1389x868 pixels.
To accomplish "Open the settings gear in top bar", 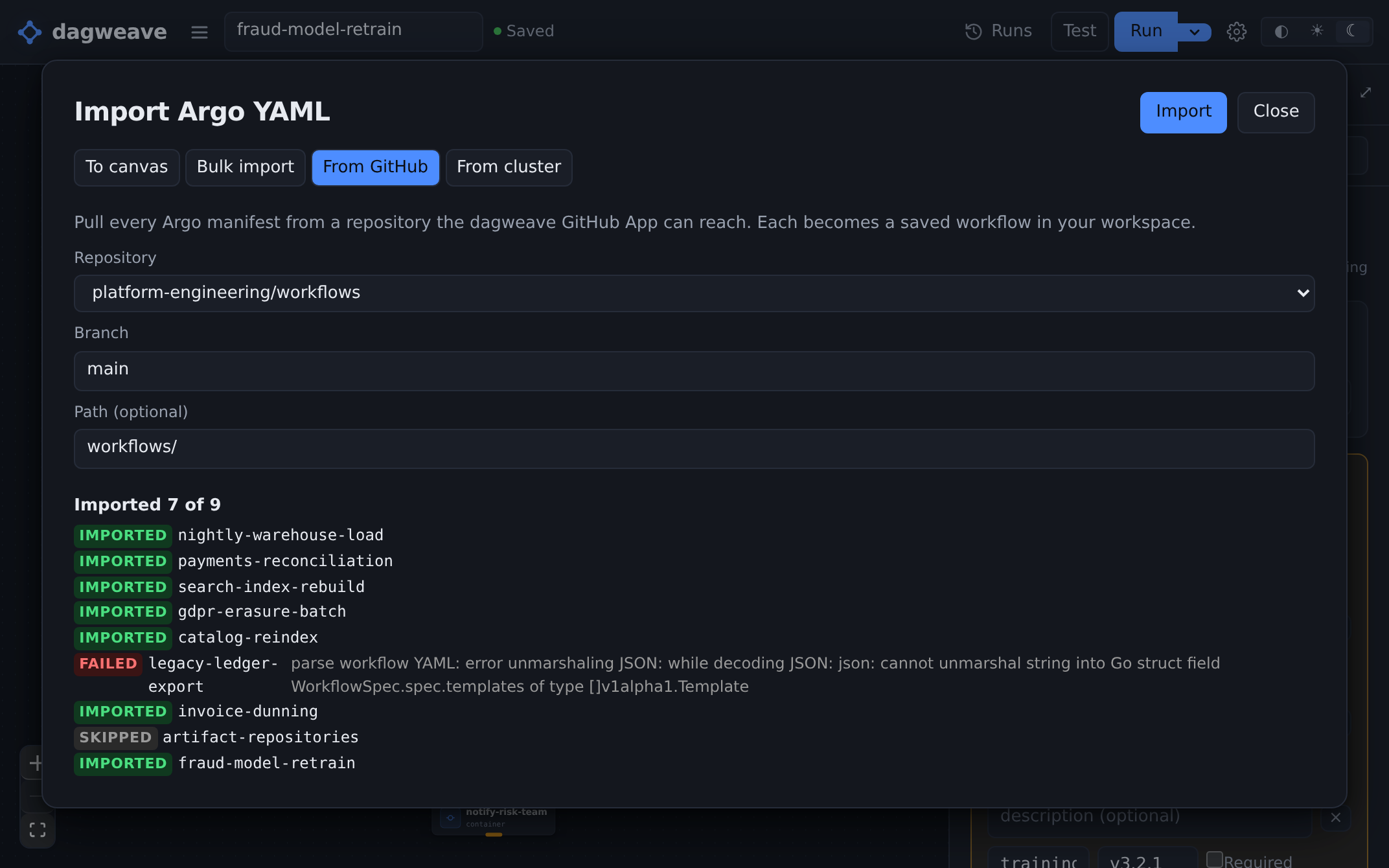I will [x=1236, y=32].
